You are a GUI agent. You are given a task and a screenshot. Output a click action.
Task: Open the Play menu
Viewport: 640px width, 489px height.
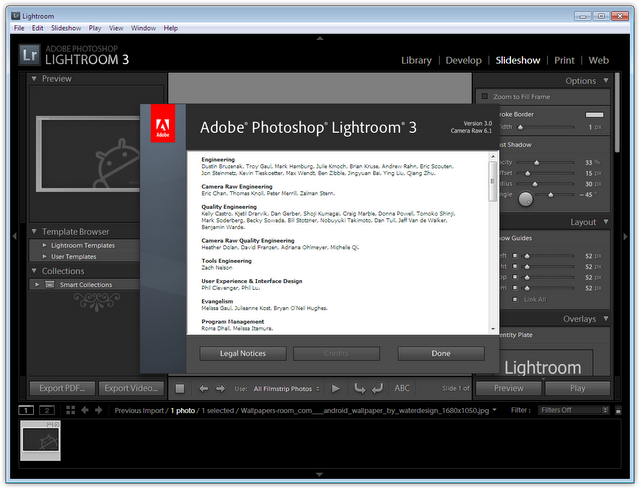(95, 28)
